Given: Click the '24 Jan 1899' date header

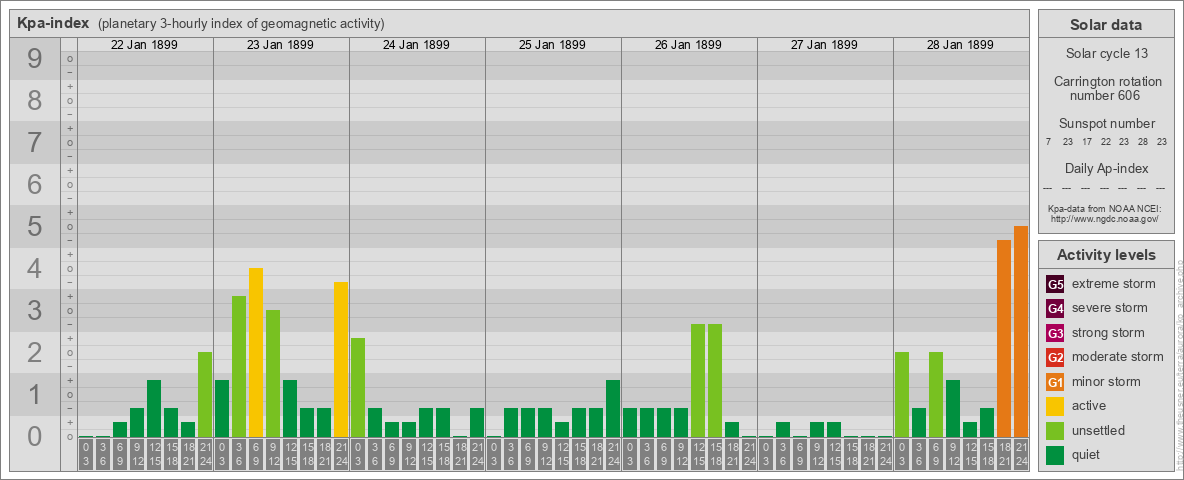Looking at the screenshot, I should [x=416, y=45].
